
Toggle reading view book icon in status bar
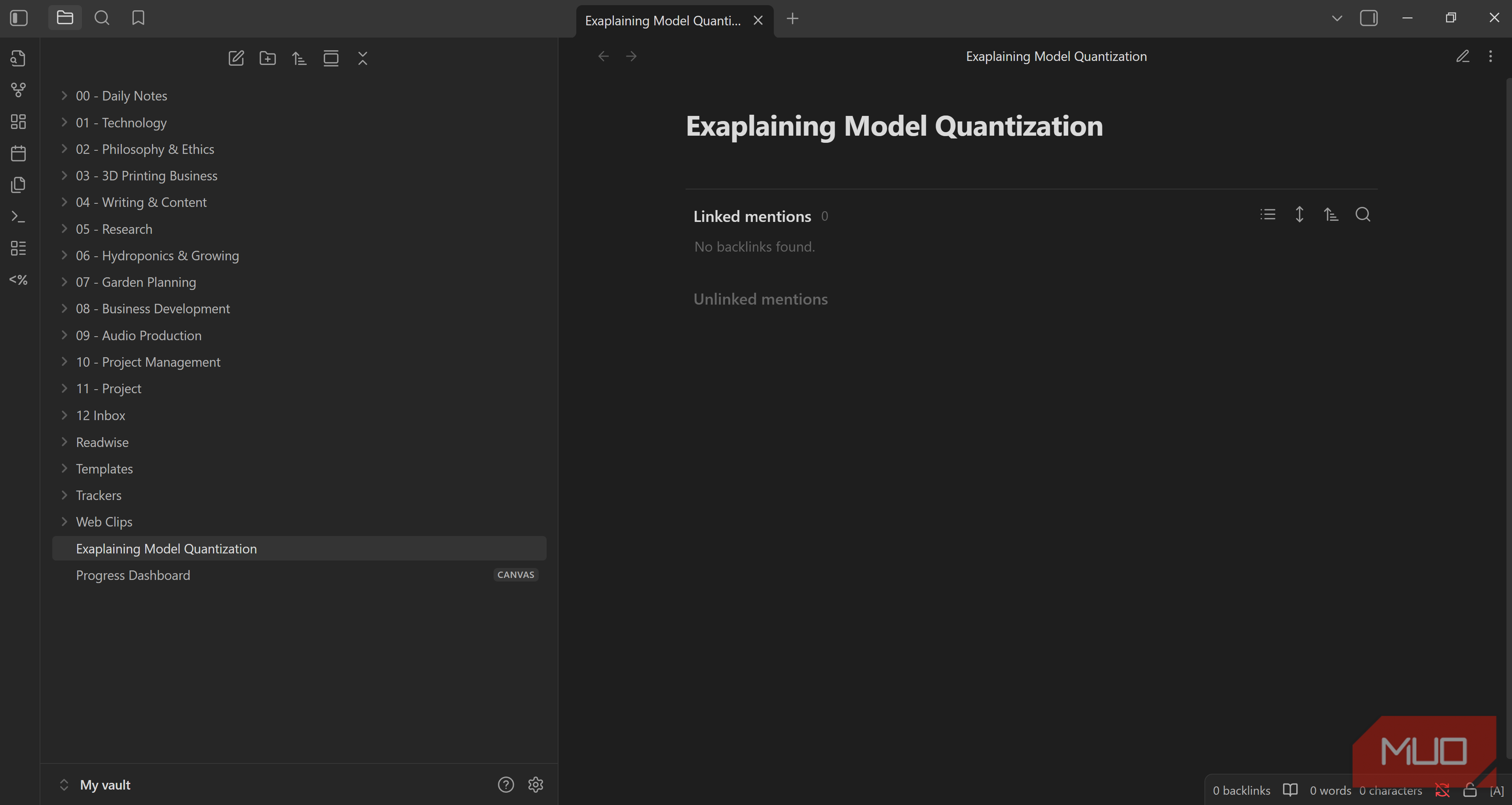1290,790
